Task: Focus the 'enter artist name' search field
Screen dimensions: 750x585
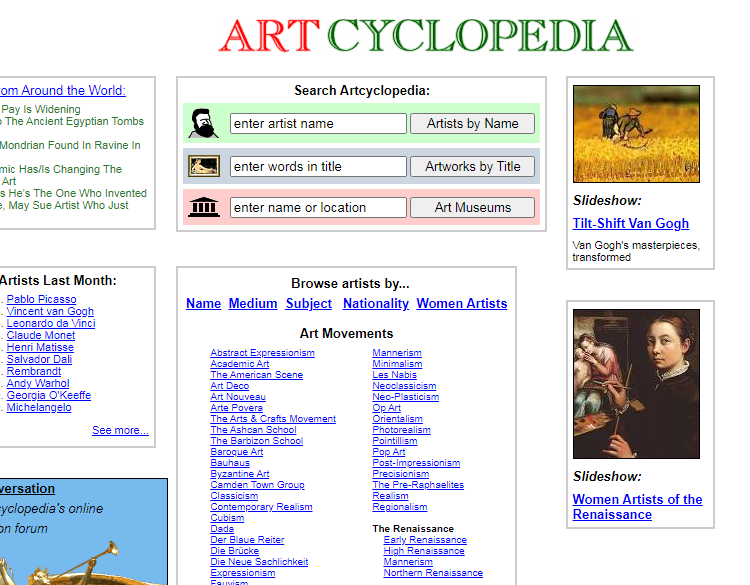Action: (318, 123)
